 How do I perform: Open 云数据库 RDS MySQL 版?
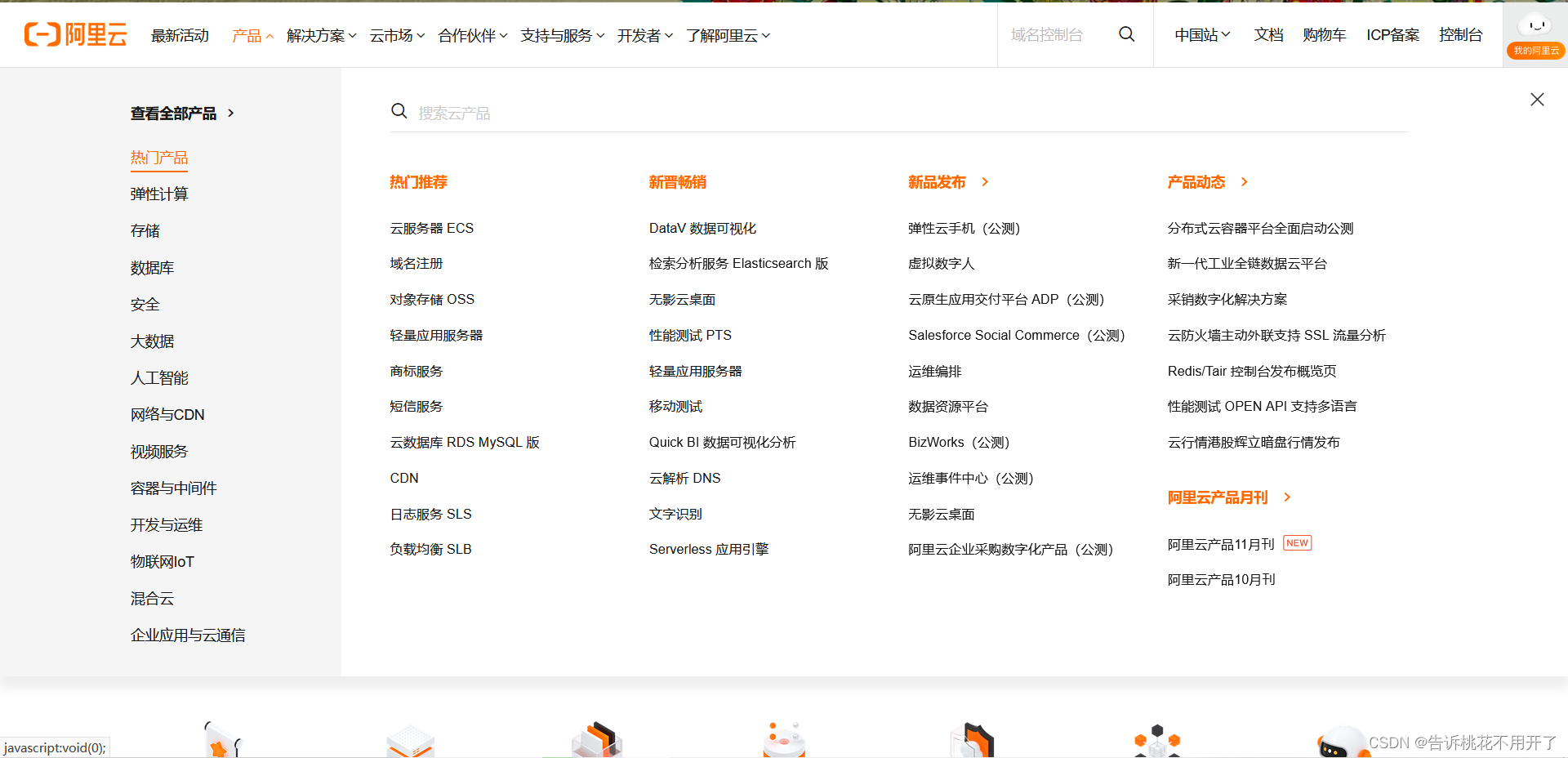click(465, 443)
